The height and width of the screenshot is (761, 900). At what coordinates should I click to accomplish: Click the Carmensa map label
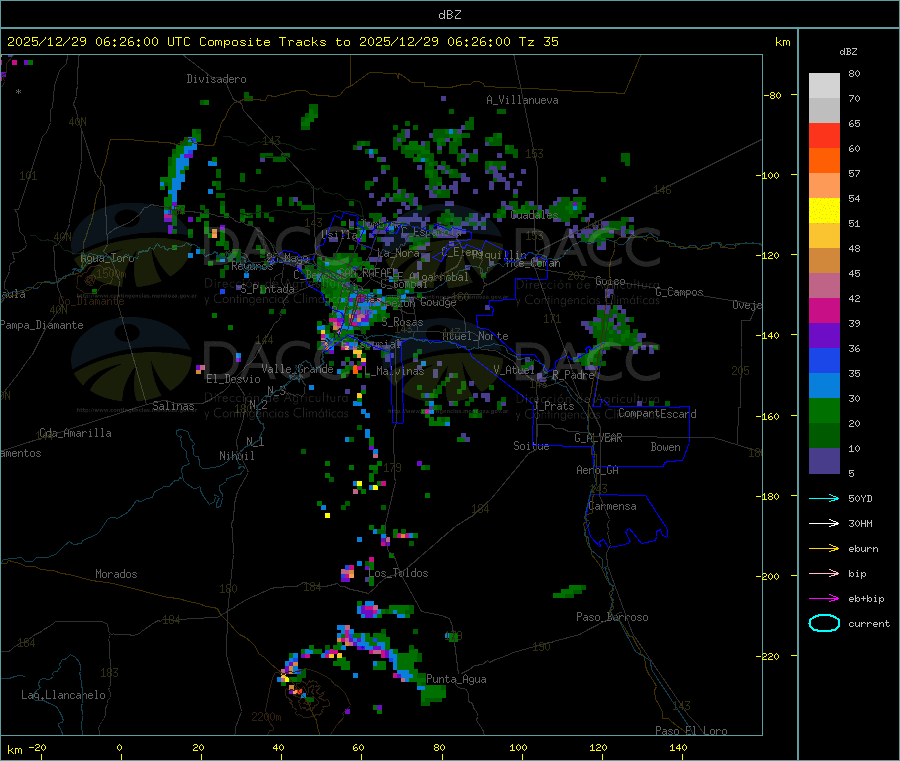point(612,506)
